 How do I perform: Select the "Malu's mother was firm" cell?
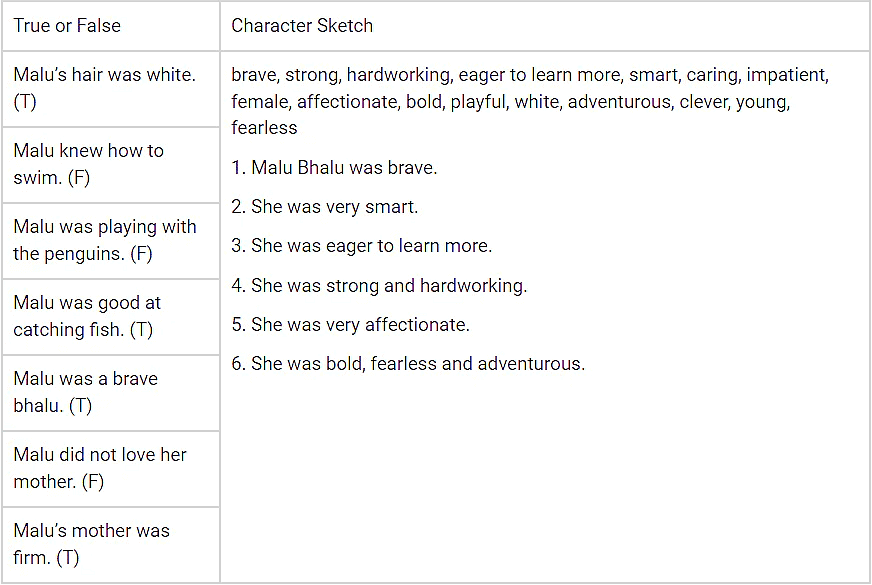(x=92, y=544)
